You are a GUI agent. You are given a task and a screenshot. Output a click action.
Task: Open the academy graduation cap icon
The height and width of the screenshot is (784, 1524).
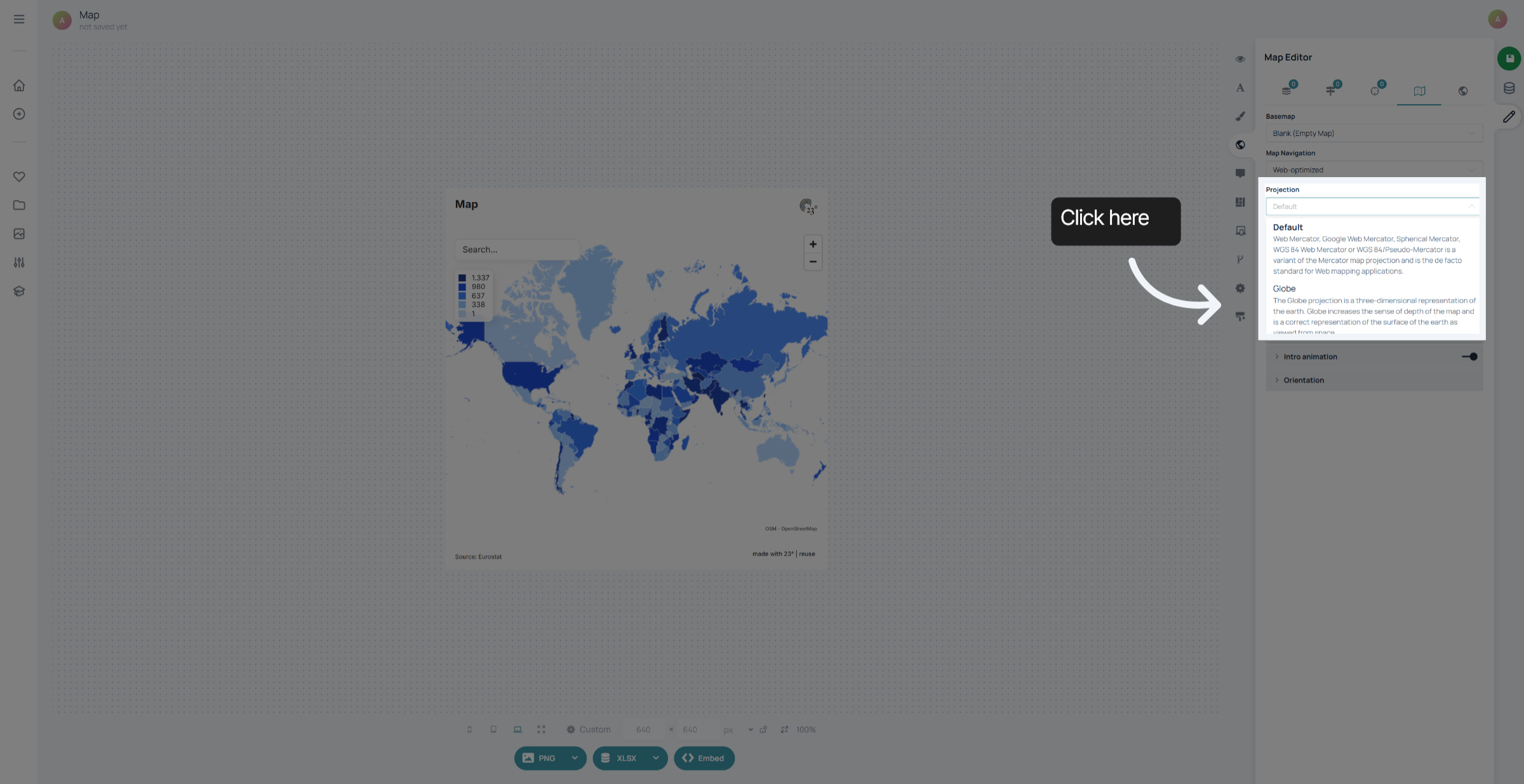19,291
